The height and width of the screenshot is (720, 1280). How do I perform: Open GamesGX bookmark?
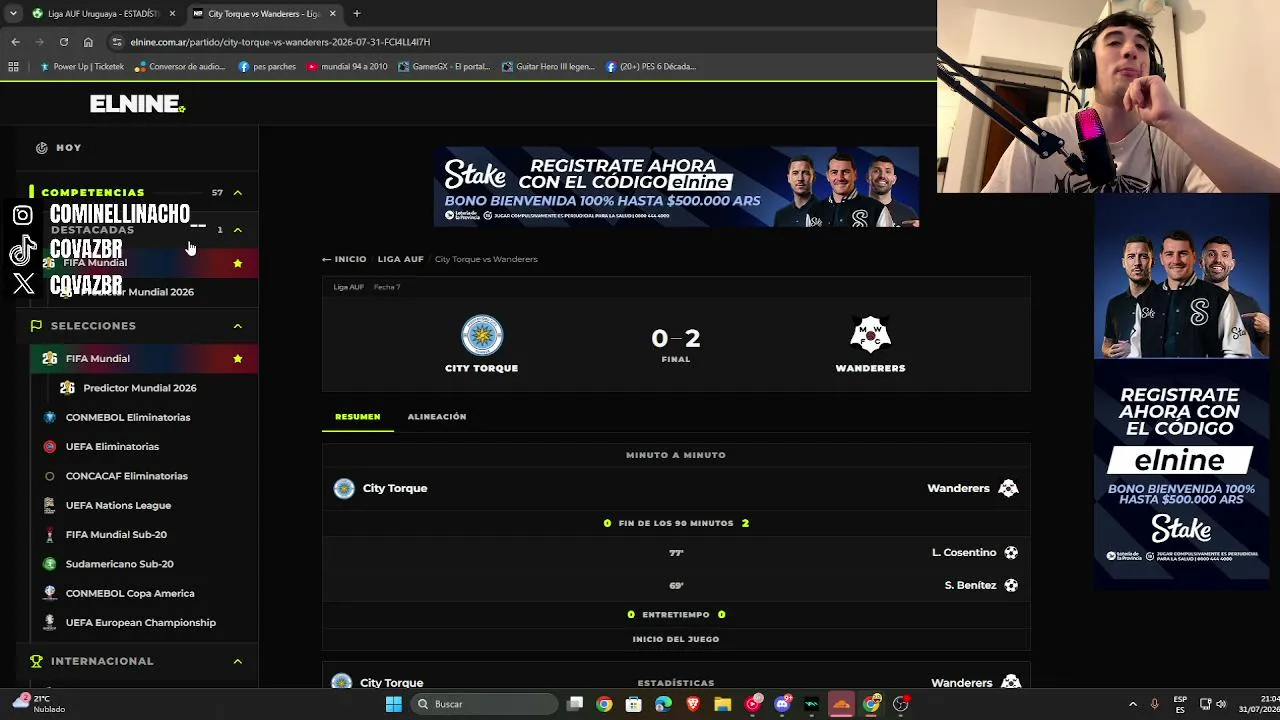click(x=444, y=67)
